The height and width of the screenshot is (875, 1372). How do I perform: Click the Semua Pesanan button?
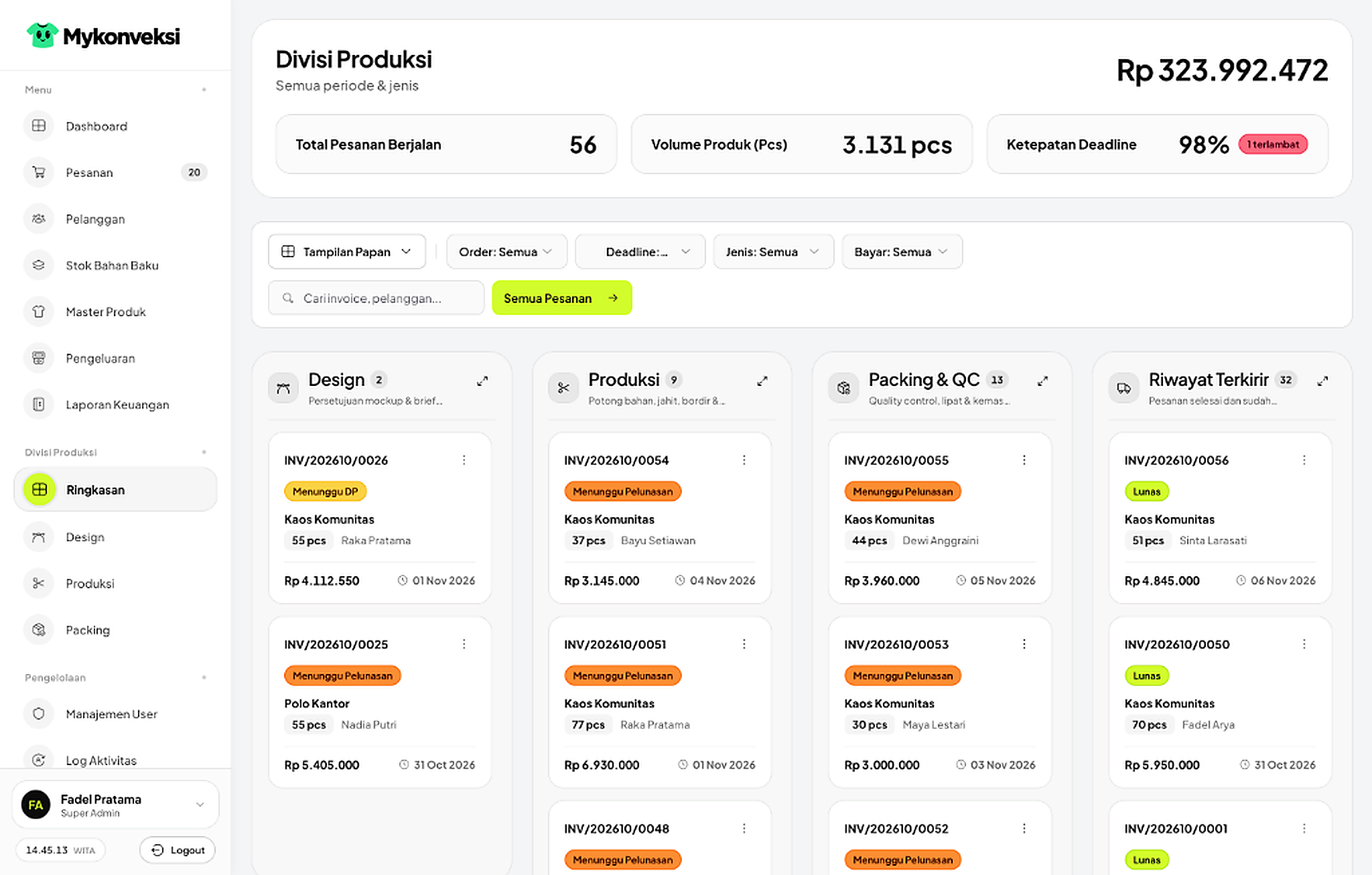click(x=561, y=298)
